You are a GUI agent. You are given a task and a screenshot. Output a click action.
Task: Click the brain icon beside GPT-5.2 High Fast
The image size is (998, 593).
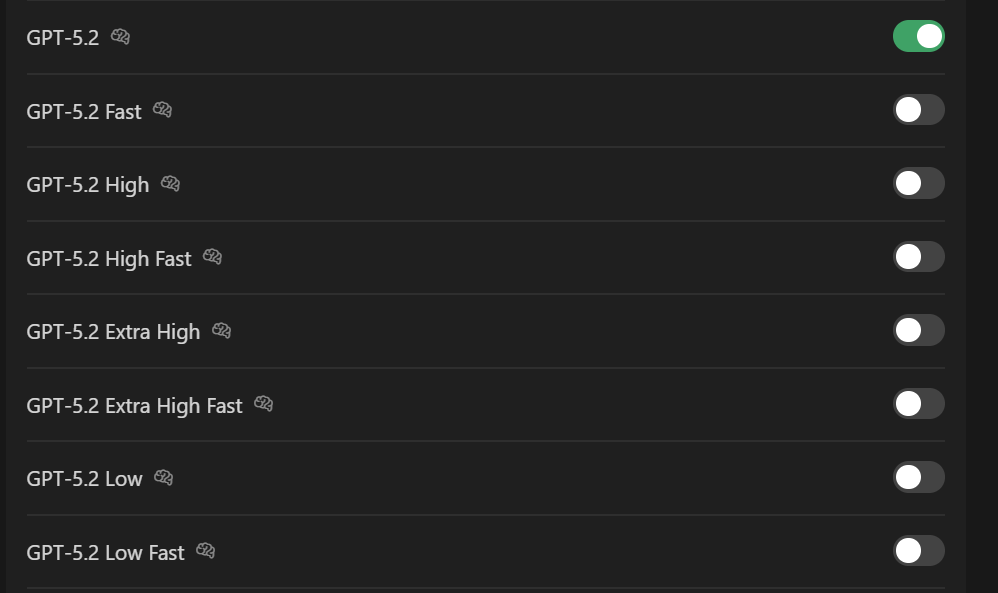coord(212,257)
